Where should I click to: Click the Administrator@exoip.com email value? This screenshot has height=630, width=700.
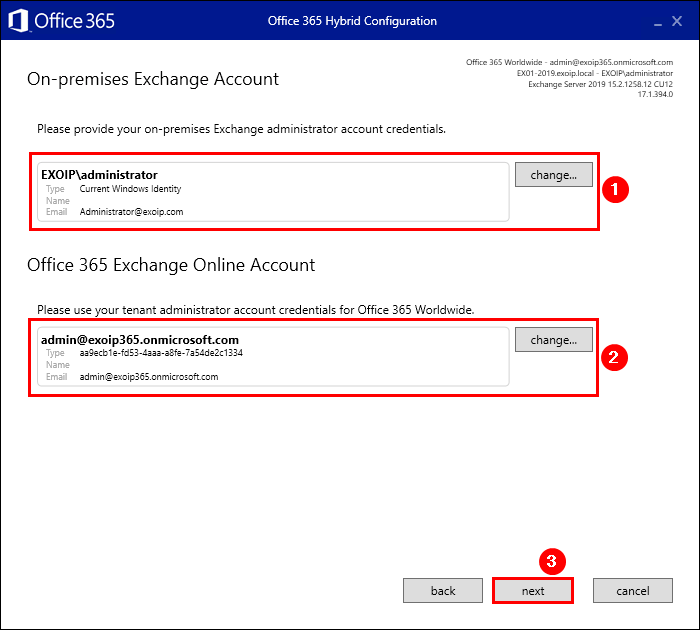click(x=131, y=212)
